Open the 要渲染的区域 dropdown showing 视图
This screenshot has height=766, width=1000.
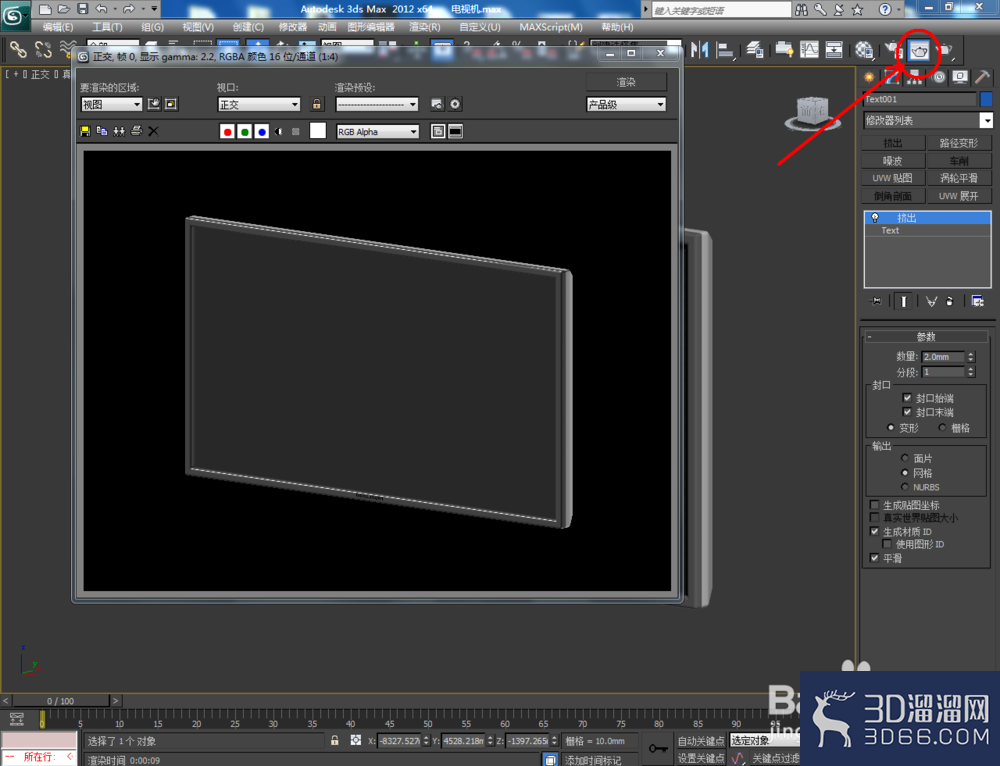111,104
